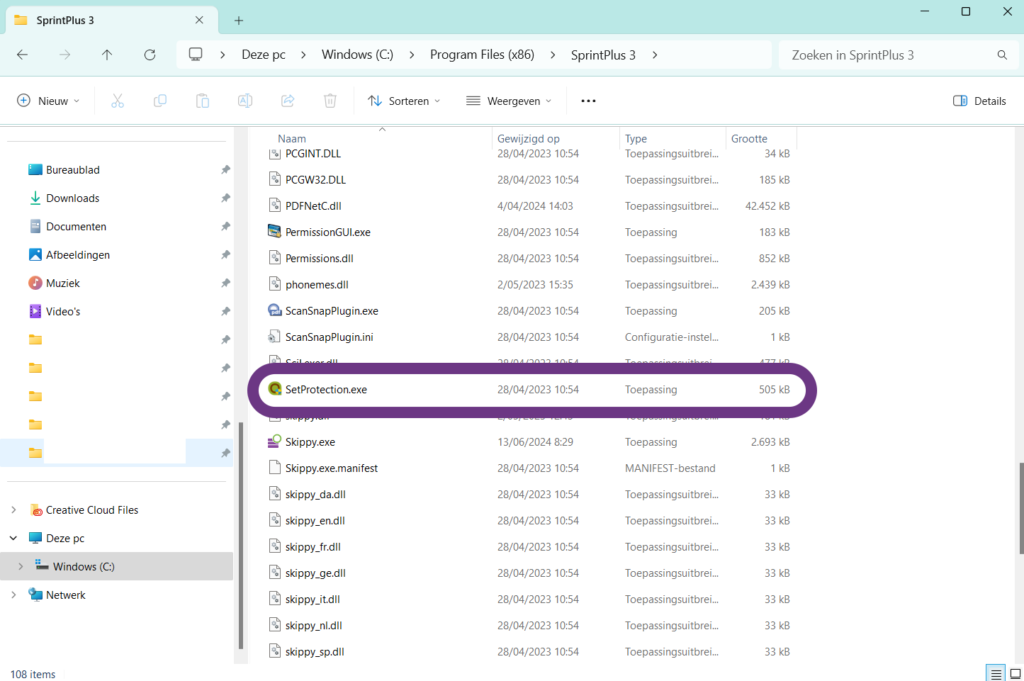Click the Cut scissors icon
Screen dimensions: 1024x681
pos(117,101)
